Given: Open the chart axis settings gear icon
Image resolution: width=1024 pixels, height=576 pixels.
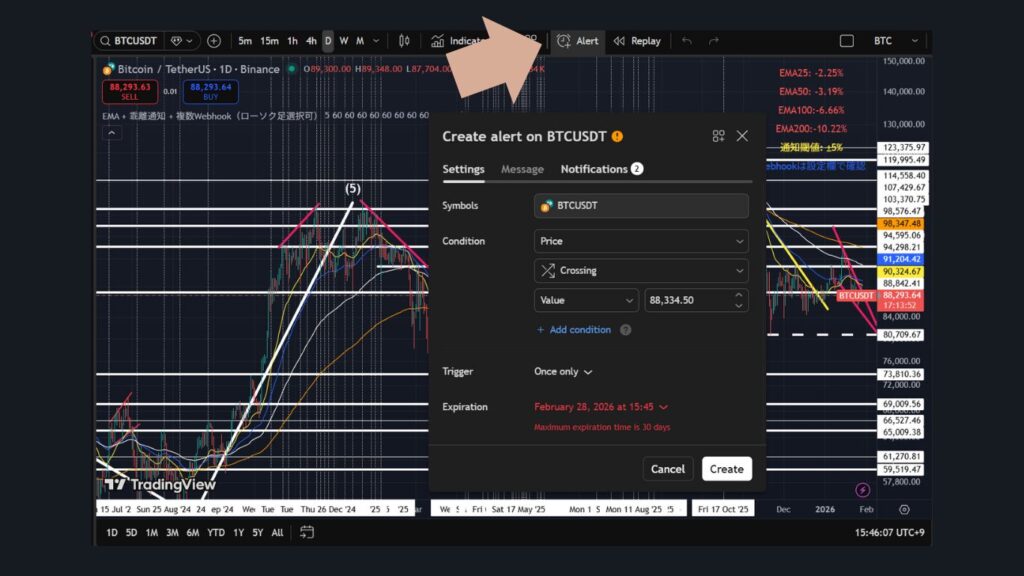Looking at the screenshot, I should pos(904,510).
